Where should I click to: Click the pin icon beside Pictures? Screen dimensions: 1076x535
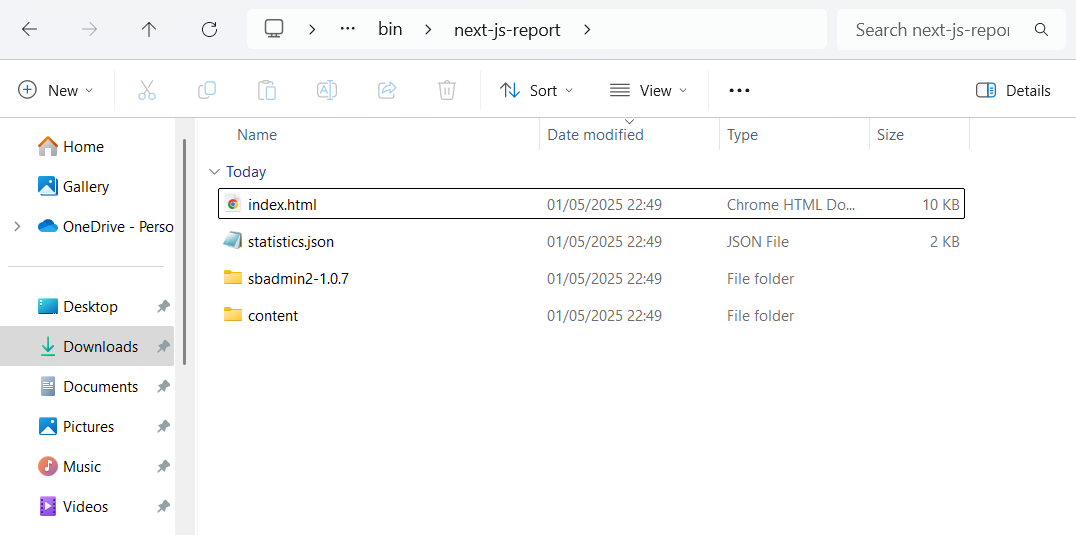tap(163, 427)
